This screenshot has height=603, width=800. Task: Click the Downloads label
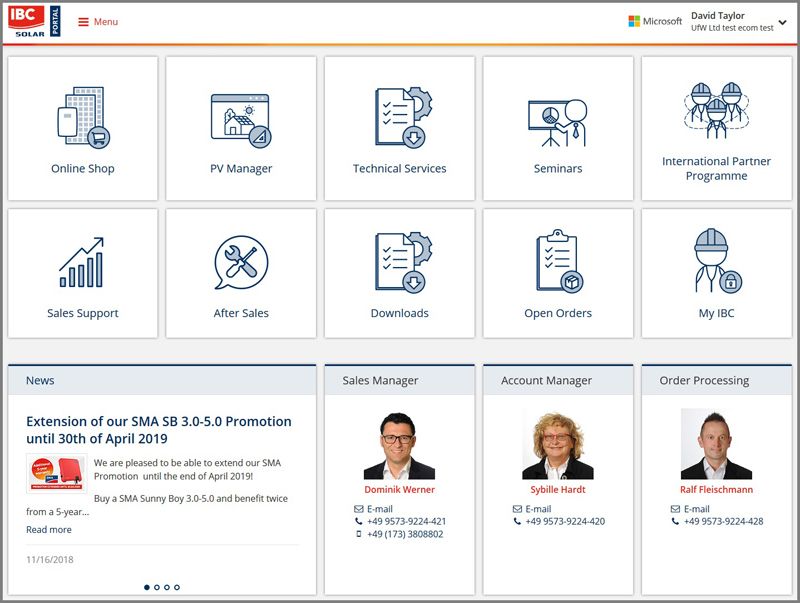point(399,313)
